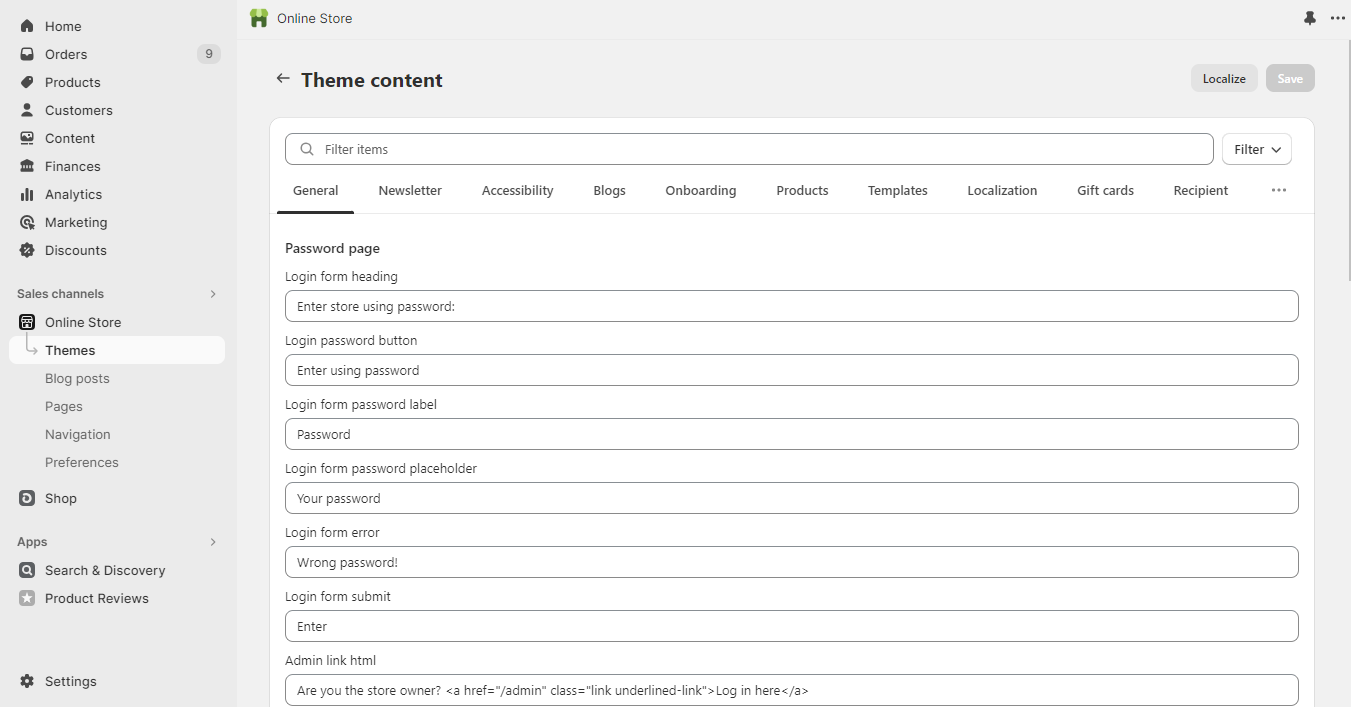Click the Localize button
Screen dimensions: 1351x707
[x=1223, y=78]
